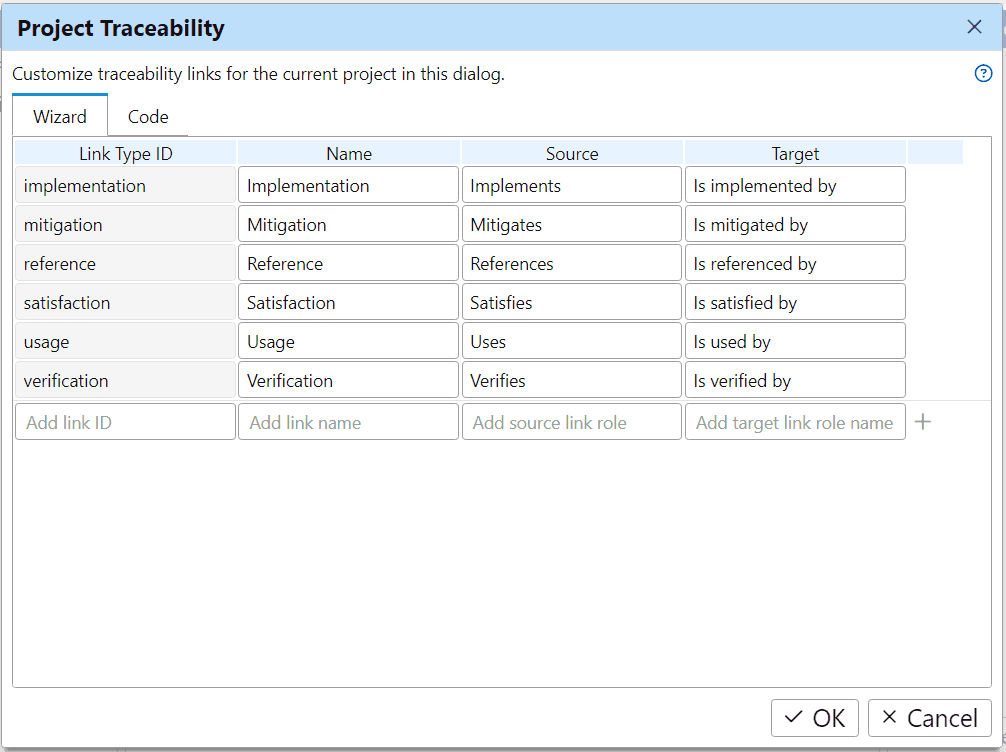Add new link type with plus icon
The image size is (1006, 752).
click(x=923, y=422)
